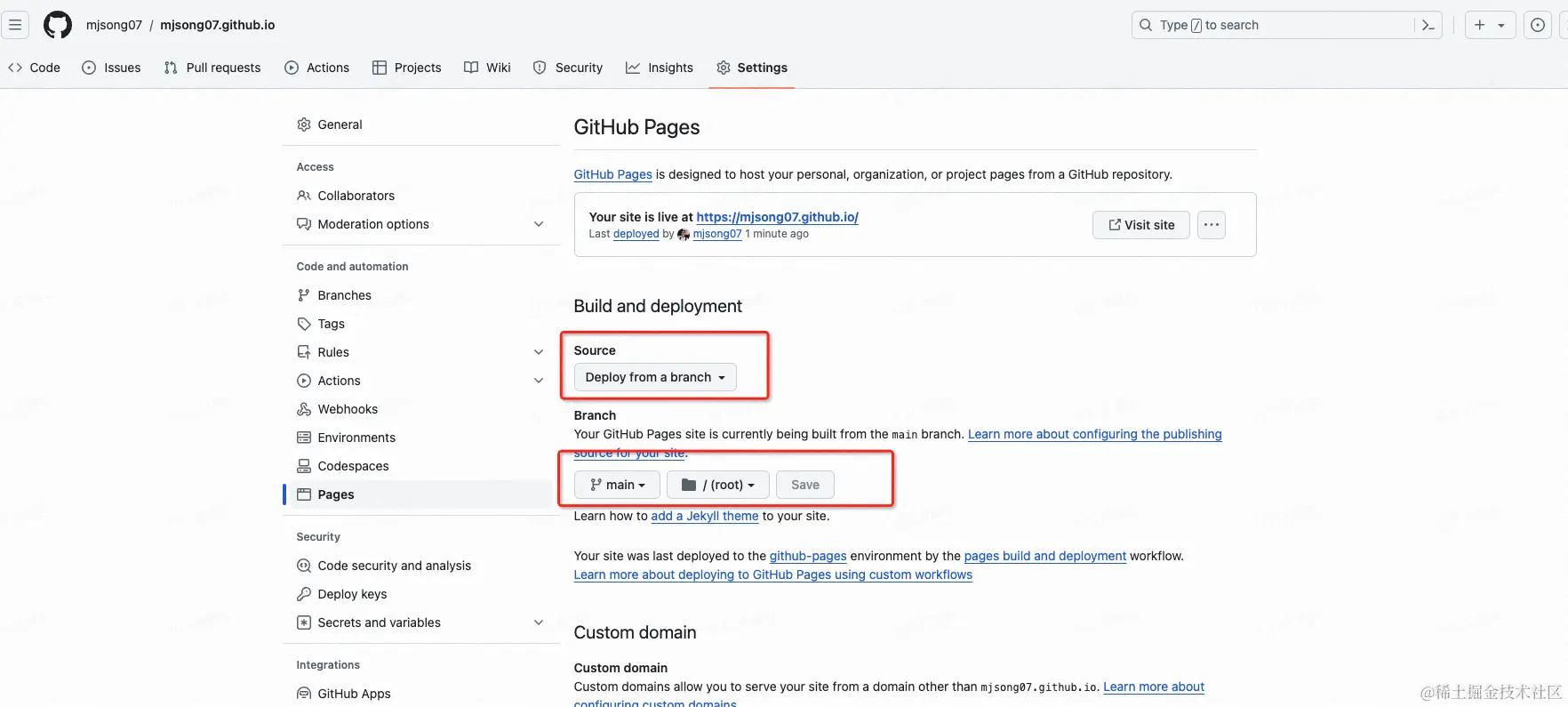The width and height of the screenshot is (1568, 707).
Task: Click mjsong07.github.io repository name in breadcrumb
Action: (x=218, y=25)
